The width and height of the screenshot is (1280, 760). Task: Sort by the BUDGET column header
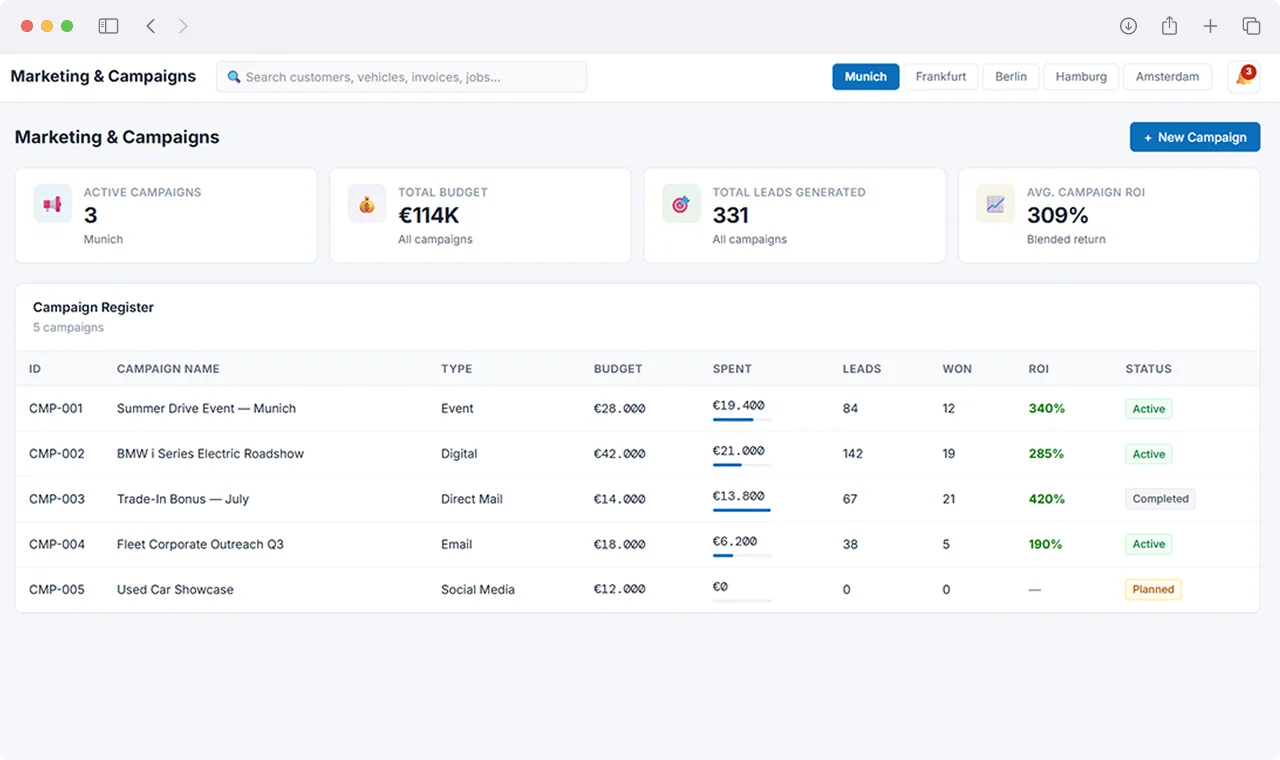click(618, 369)
